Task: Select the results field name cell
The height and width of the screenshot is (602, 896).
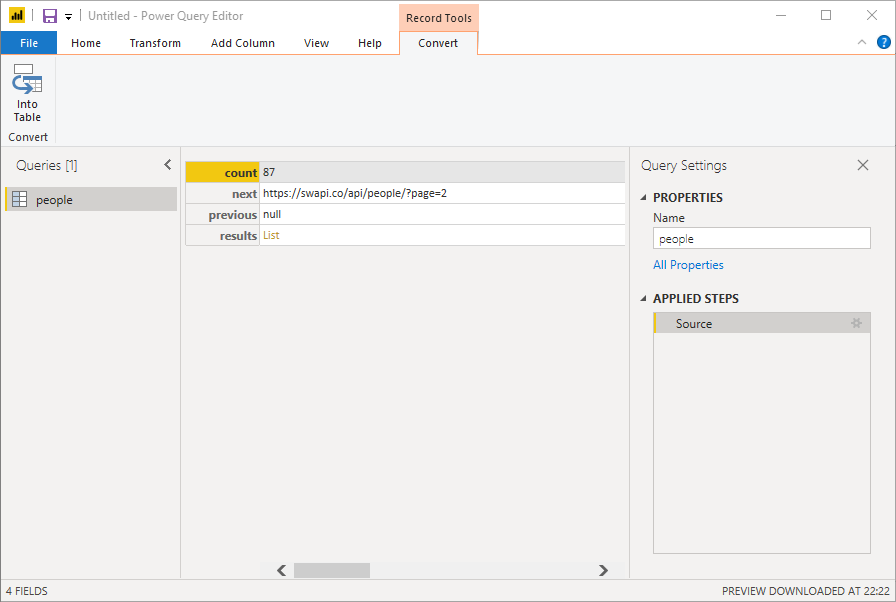Action: click(222, 235)
